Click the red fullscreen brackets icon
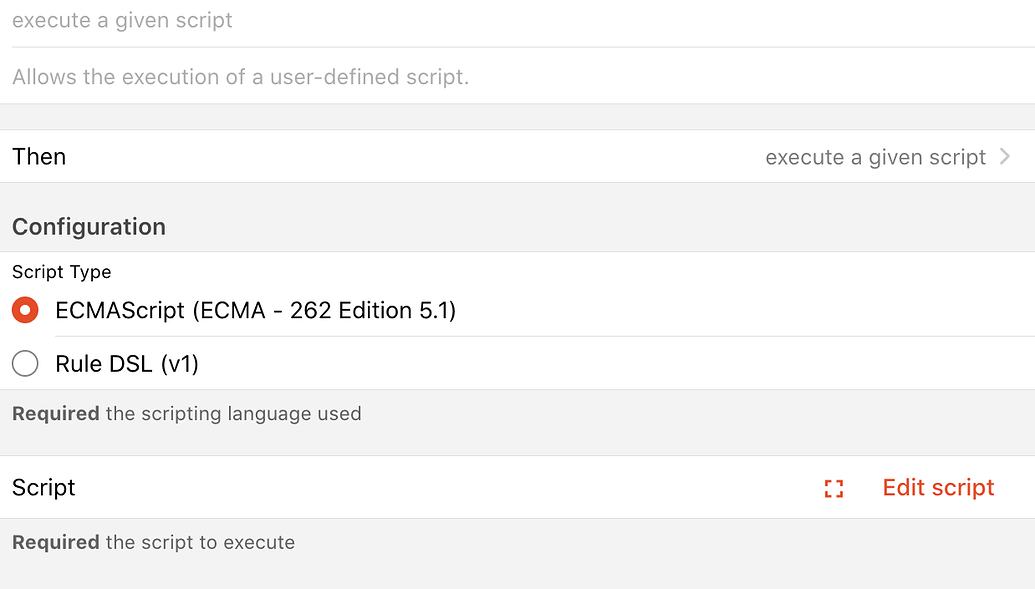Viewport: 1035px width, 589px height. click(834, 488)
